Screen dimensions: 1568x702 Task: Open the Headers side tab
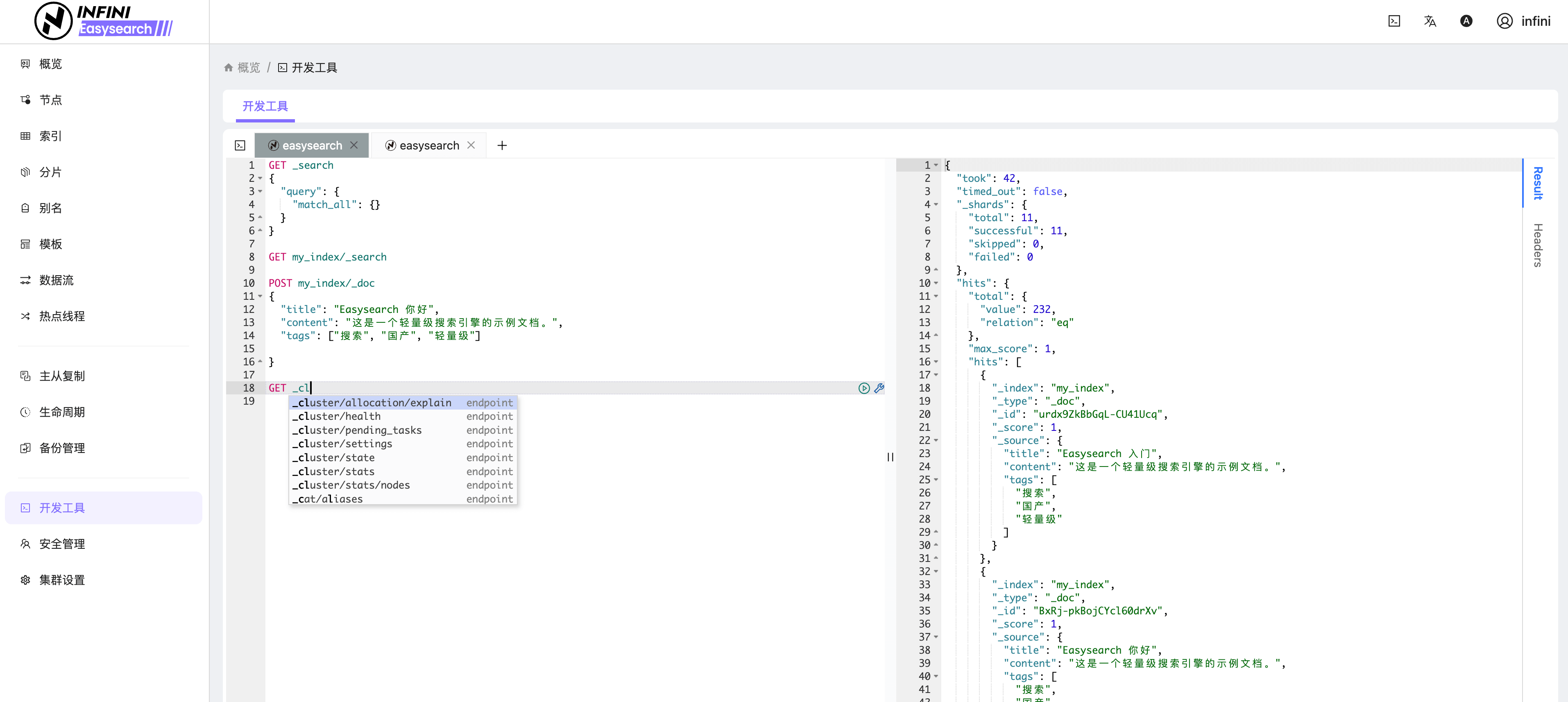(x=1538, y=245)
